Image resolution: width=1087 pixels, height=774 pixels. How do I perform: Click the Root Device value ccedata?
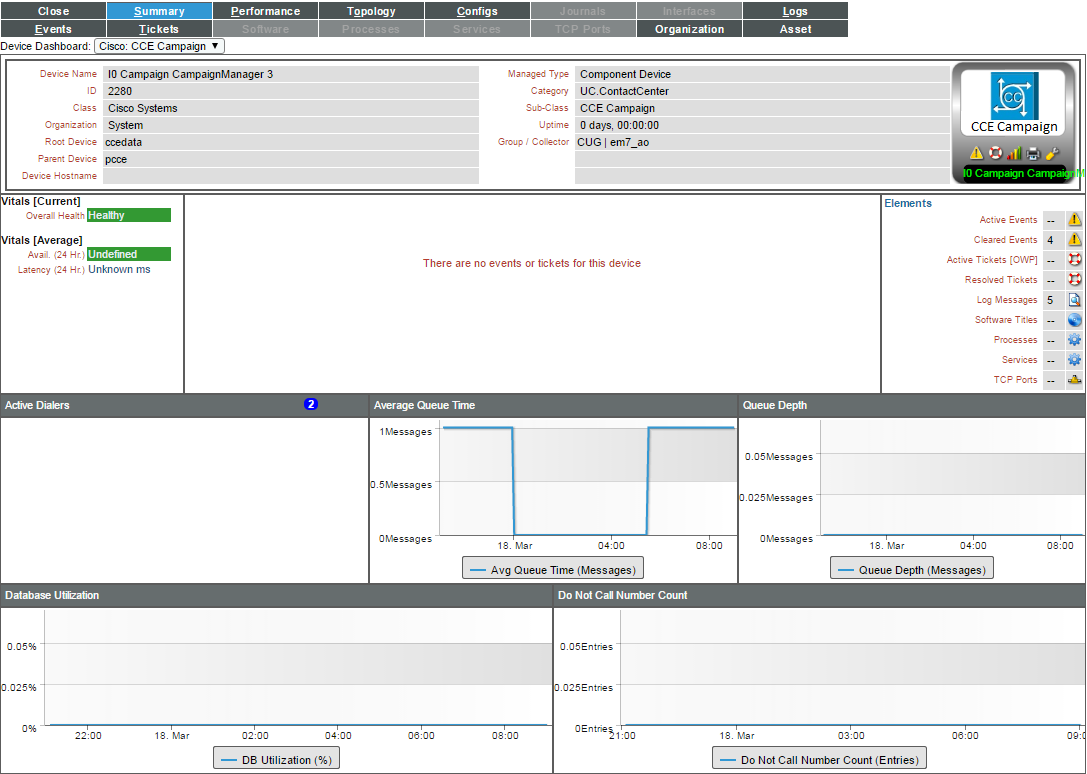[123, 142]
